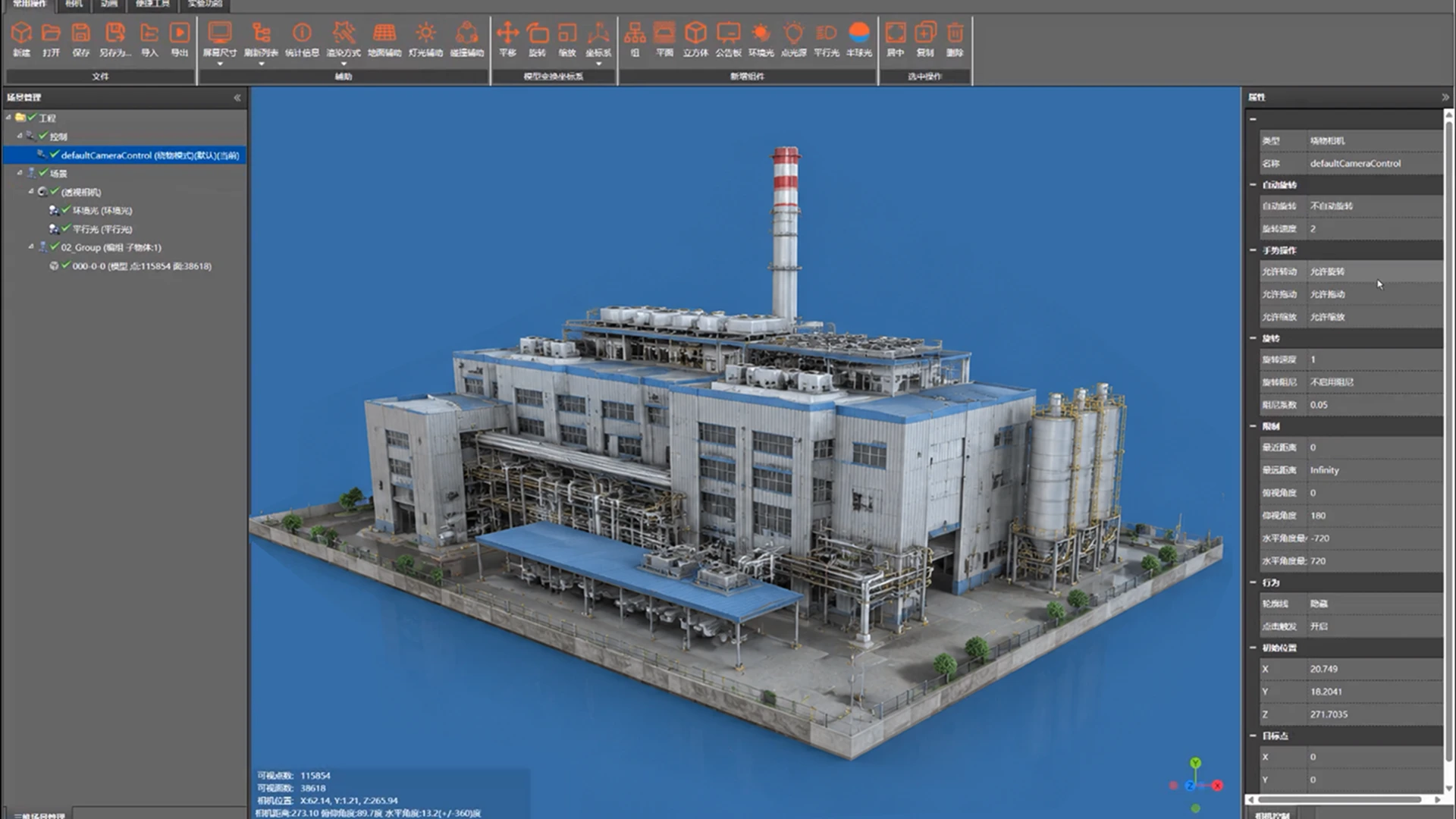Toggle the checkmark for defaultCameraControl
Screen dimensions: 1456x819
(x=55, y=155)
